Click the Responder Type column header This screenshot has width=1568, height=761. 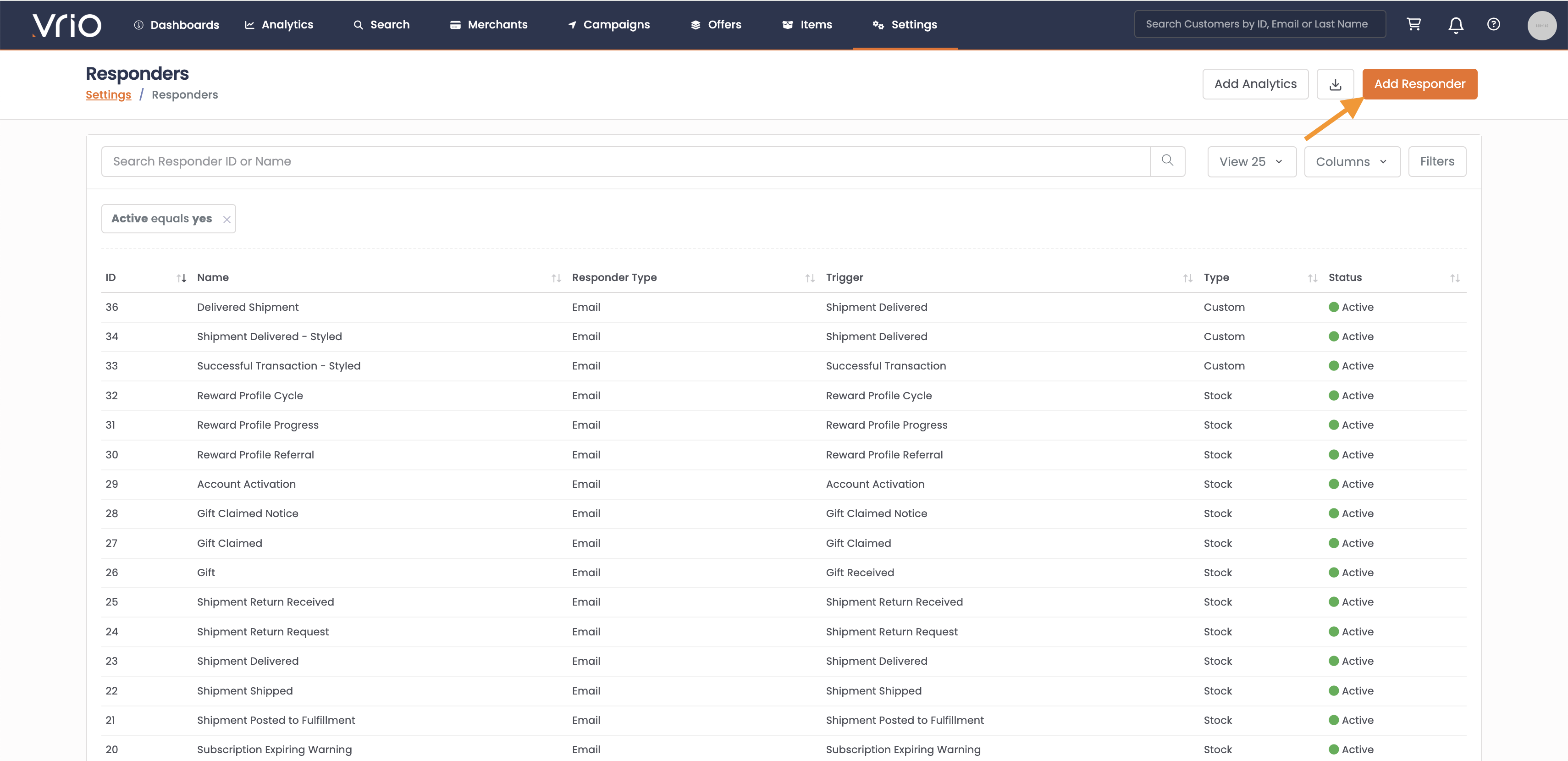coord(614,278)
